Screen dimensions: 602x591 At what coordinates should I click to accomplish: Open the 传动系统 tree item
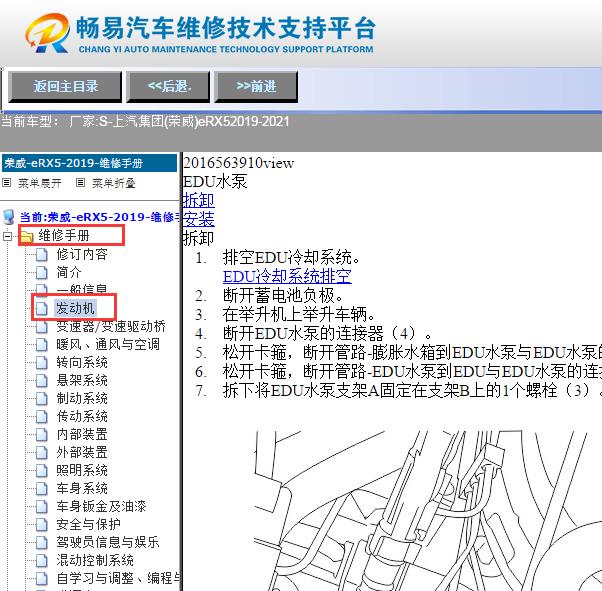[x=82, y=417]
